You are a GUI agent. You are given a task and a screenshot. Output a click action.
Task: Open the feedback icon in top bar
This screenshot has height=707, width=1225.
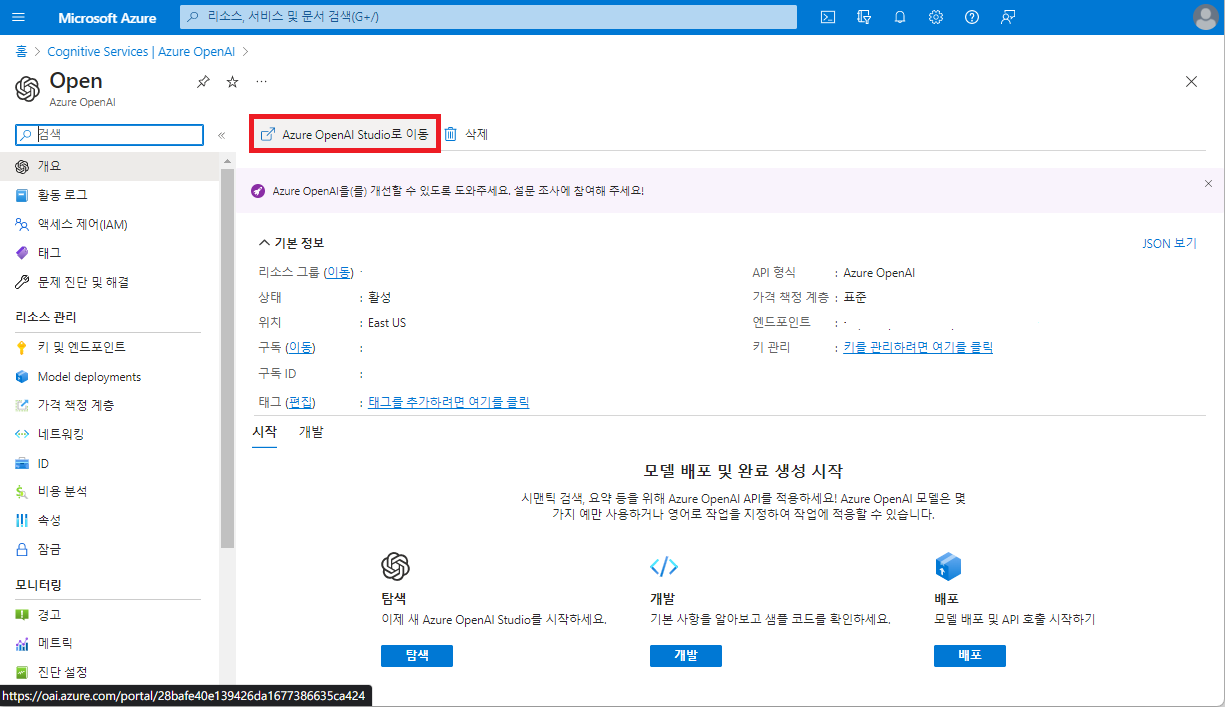(x=1008, y=17)
